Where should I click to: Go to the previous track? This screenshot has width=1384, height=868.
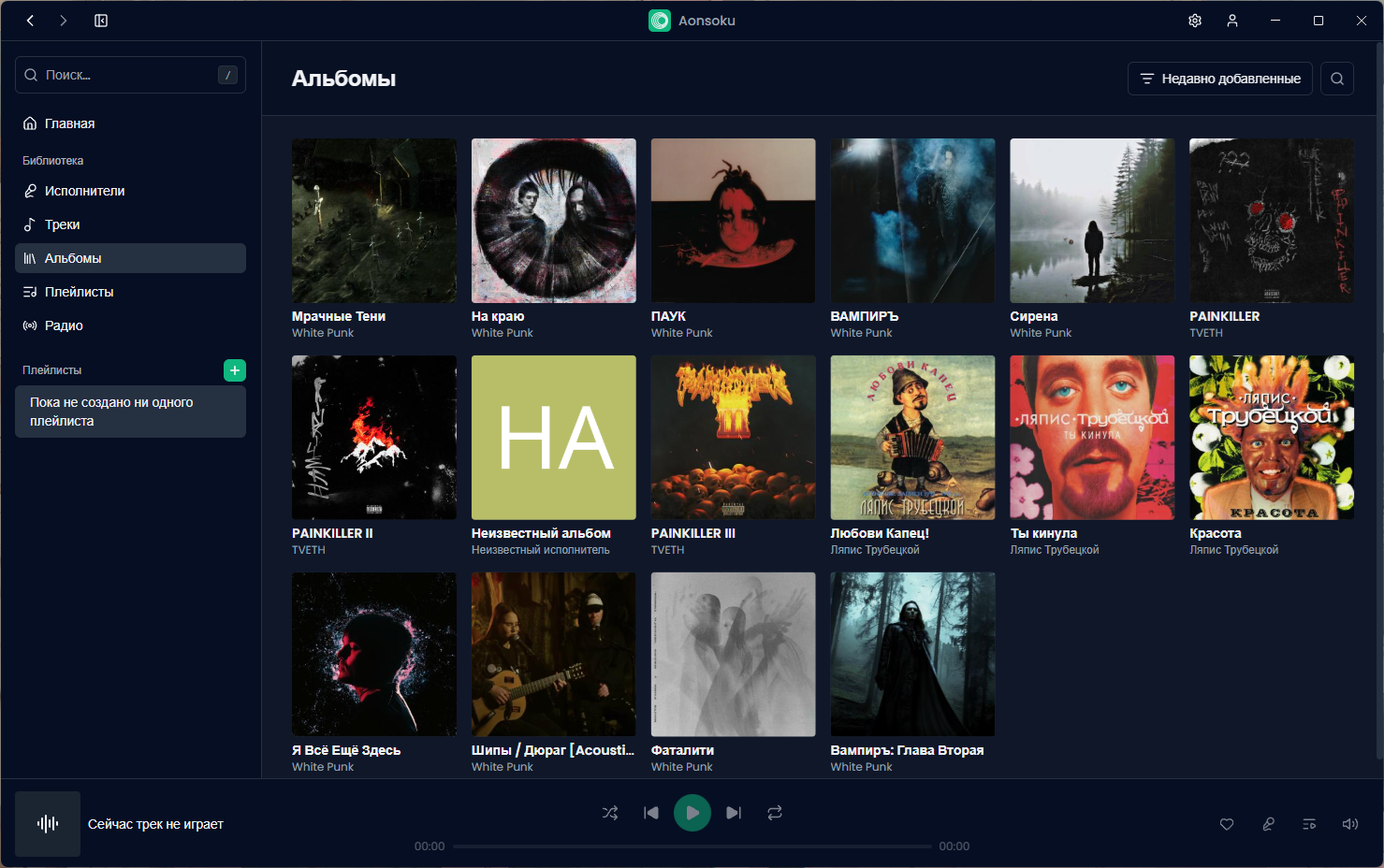click(x=651, y=813)
